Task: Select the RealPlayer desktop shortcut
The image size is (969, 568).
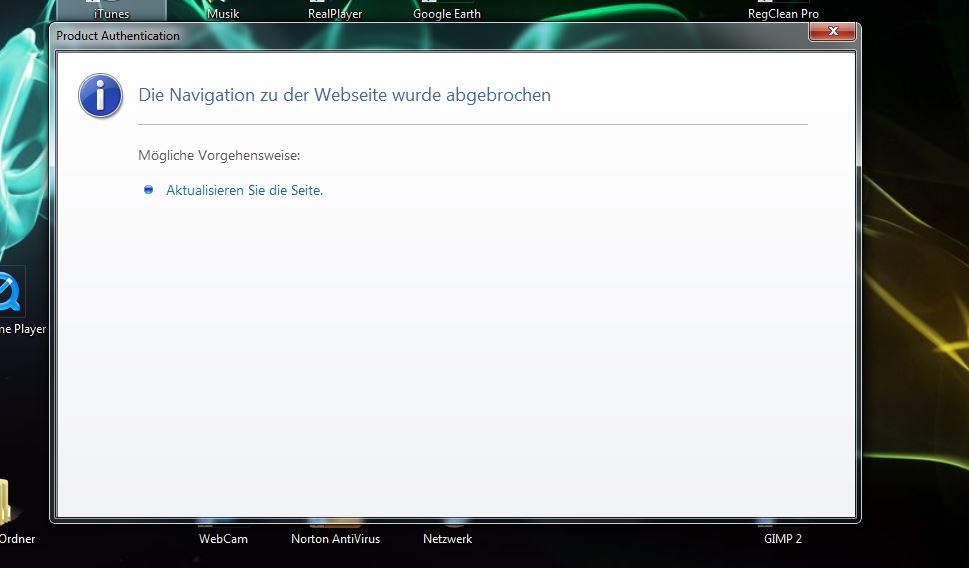Action: pos(335,12)
